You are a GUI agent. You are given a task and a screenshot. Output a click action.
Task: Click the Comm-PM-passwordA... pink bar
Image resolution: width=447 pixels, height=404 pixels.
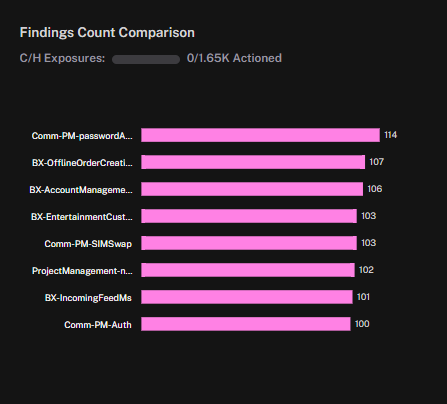click(260, 135)
